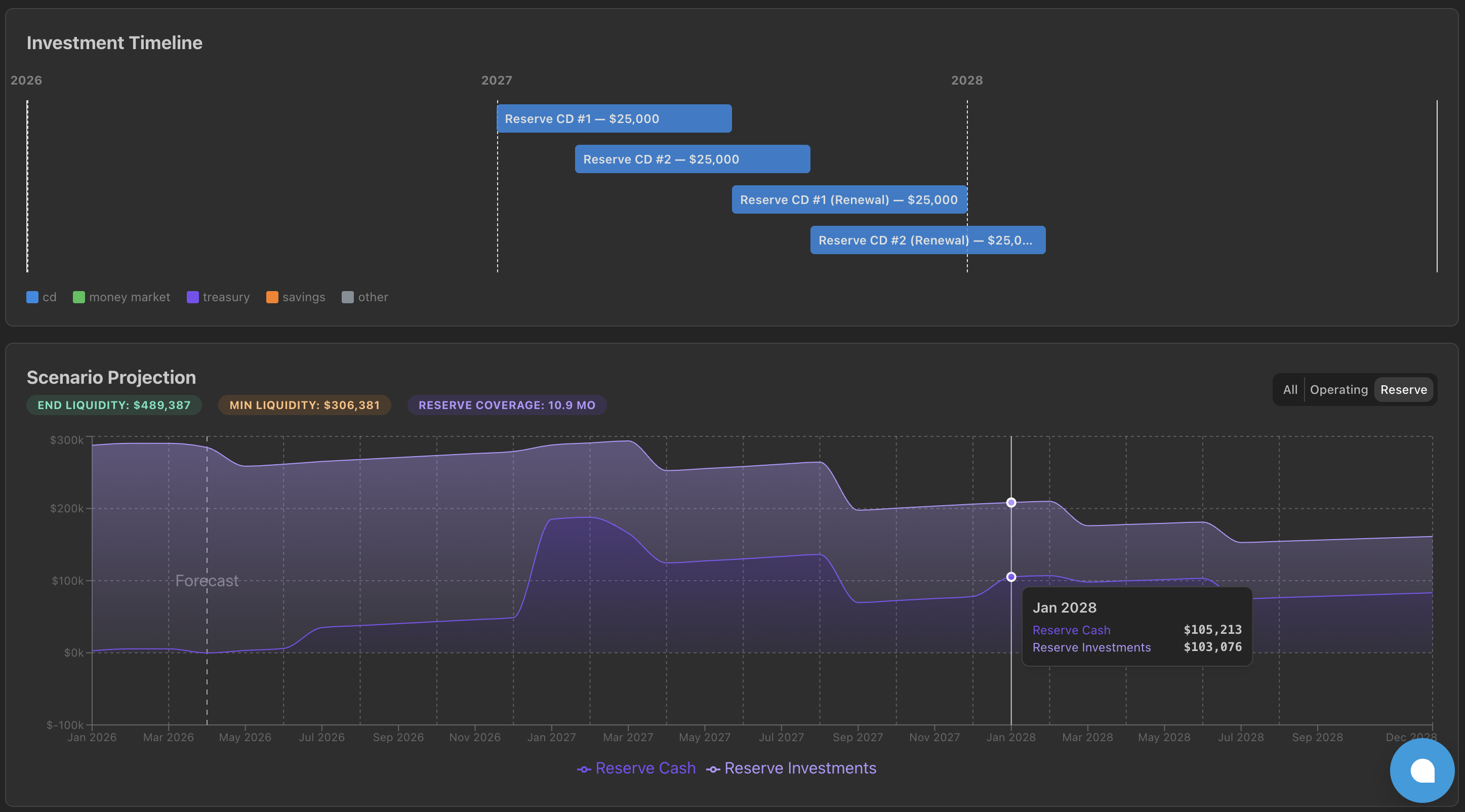Click the money market legend swatch
The width and height of the screenshot is (1465, 812).
click(78, 297)
